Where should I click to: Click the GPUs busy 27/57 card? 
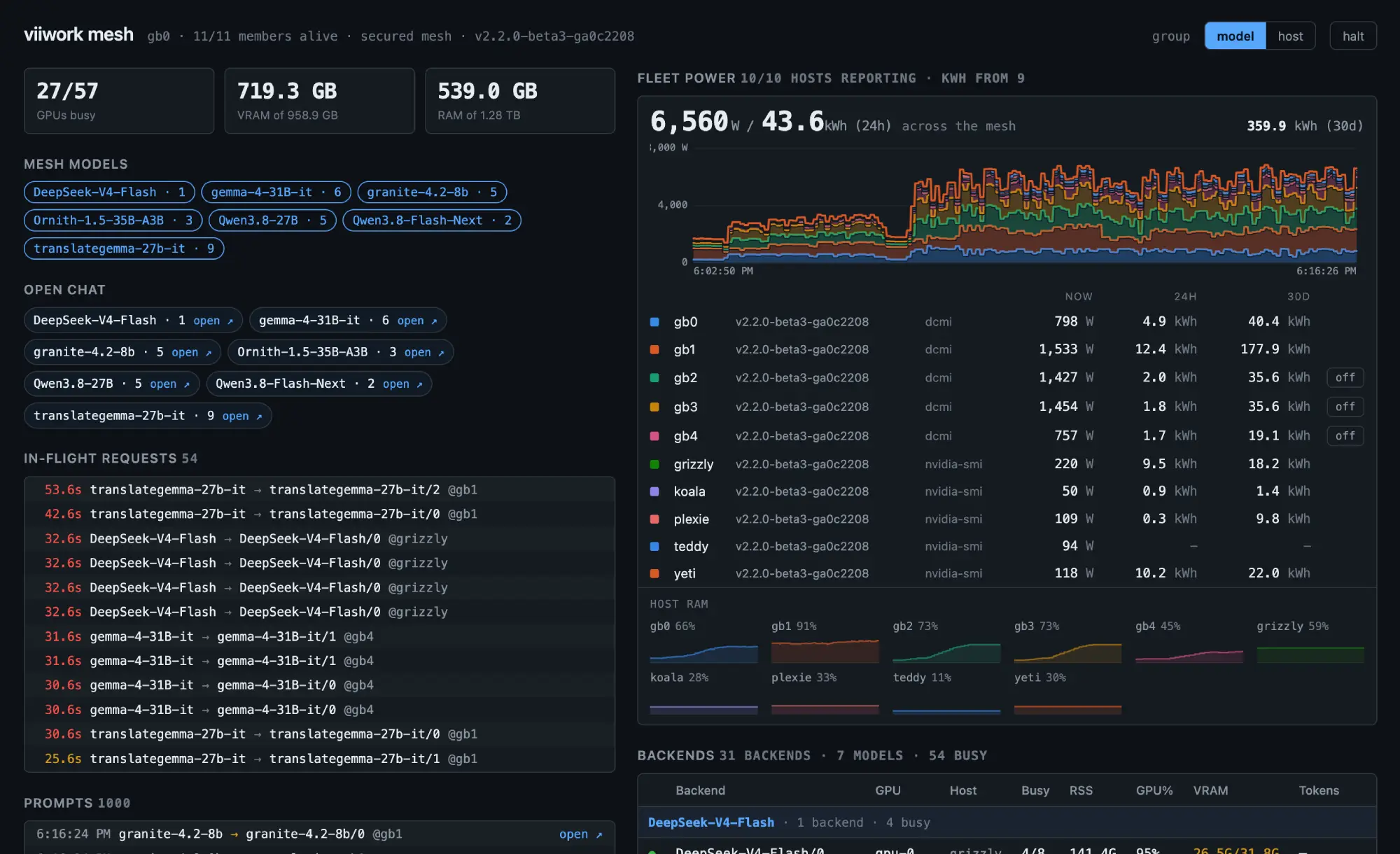coord(119,101)
